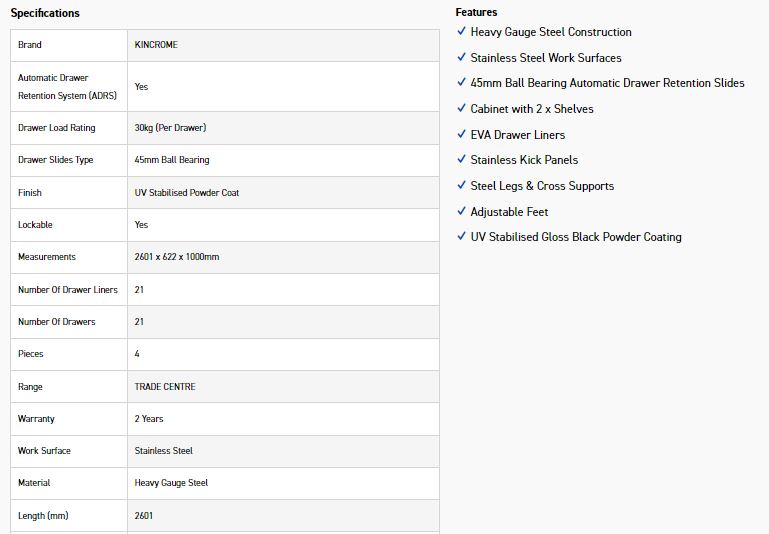Click the TRADE CENTRE range value

(x=165, y=386)
